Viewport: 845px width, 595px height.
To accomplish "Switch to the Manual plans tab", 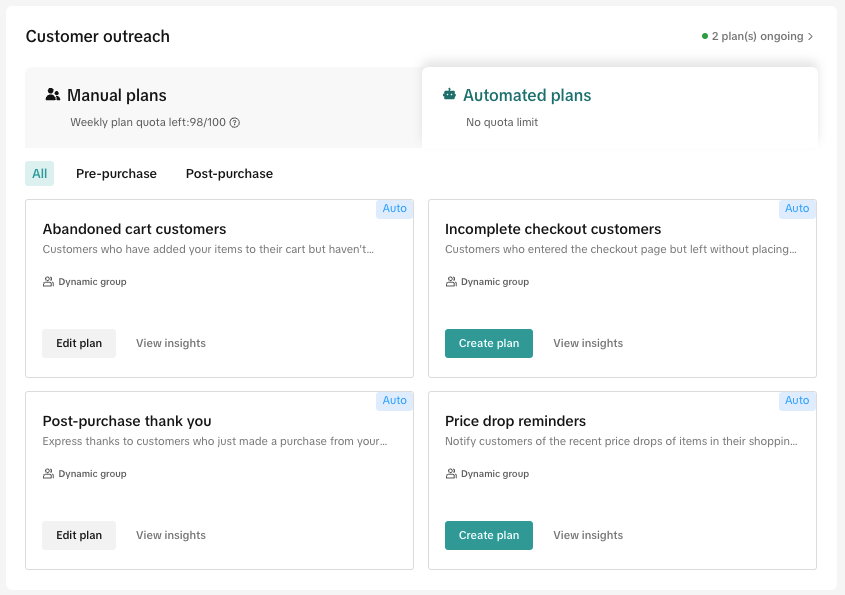I will 116,96.
